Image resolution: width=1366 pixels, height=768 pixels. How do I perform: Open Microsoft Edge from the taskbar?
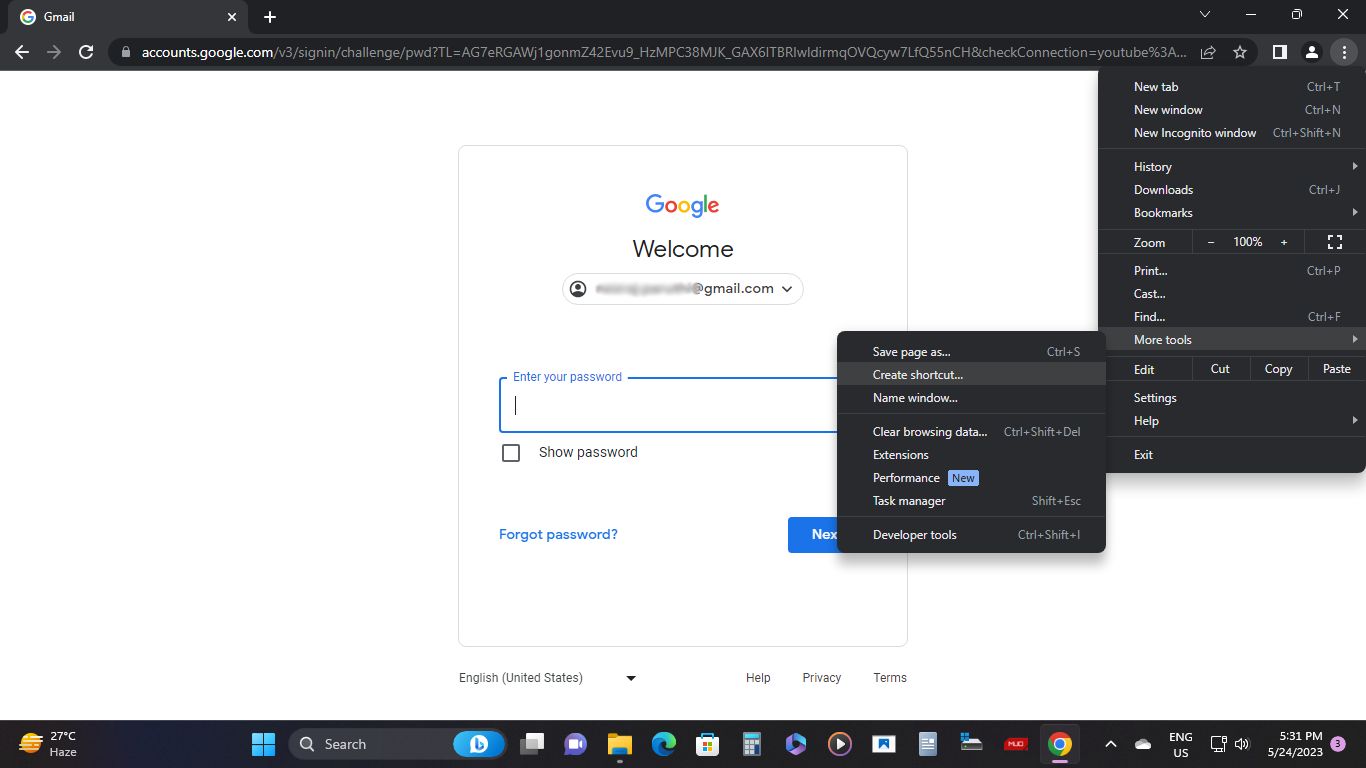click(662, 744)
